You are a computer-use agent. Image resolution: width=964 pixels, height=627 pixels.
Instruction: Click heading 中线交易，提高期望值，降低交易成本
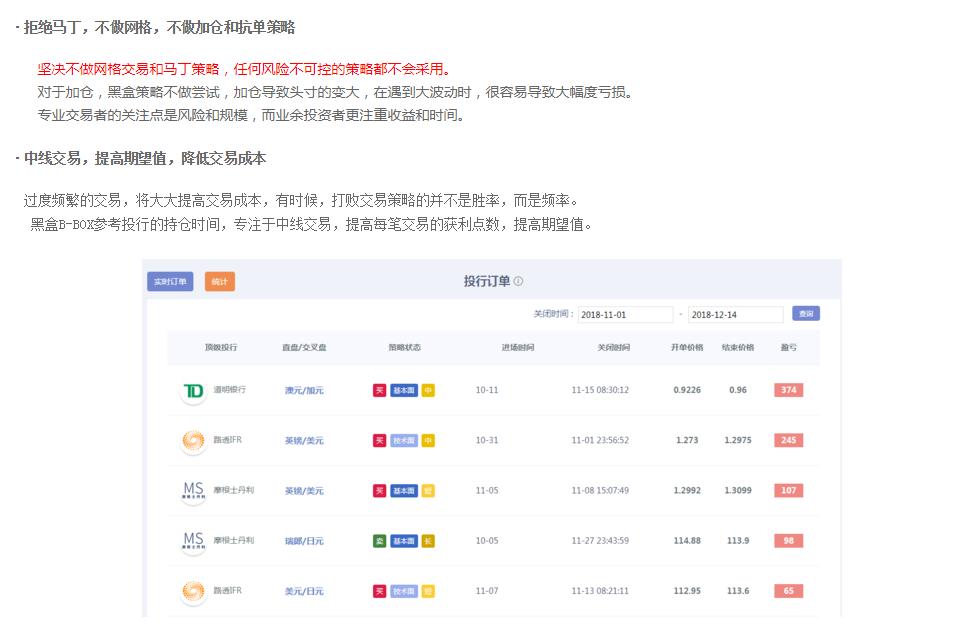point(144,159)
